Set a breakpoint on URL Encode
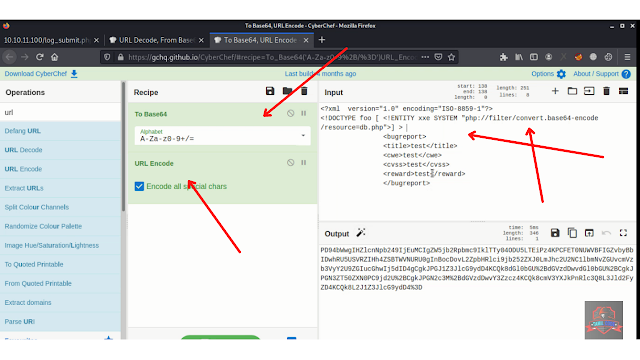The image size is (640, 360). pos(304,162)
